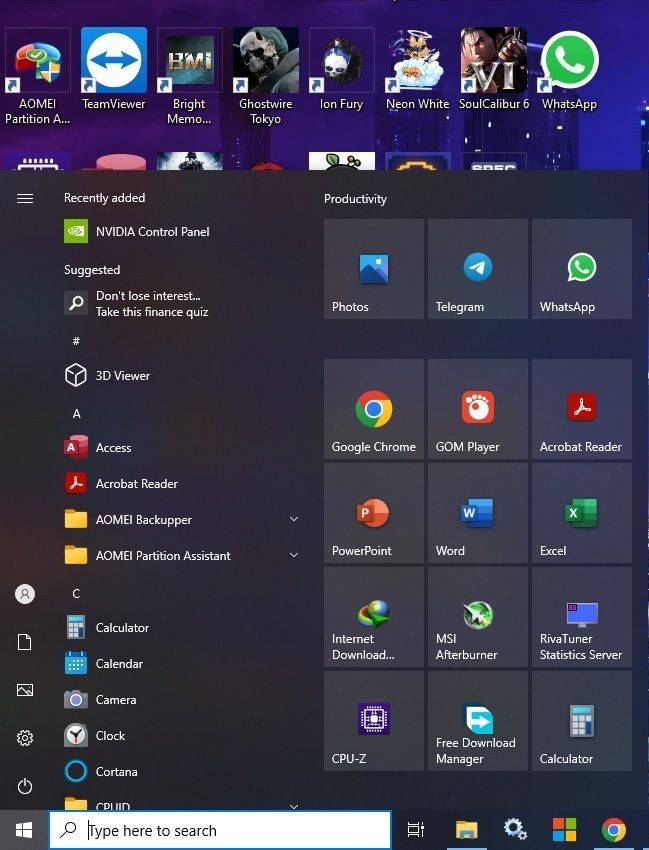The height and width of the screenshot is (850, 649).
Task: Select the SoulCalibur 6 desktop shortcut
Action: [494, 69]
